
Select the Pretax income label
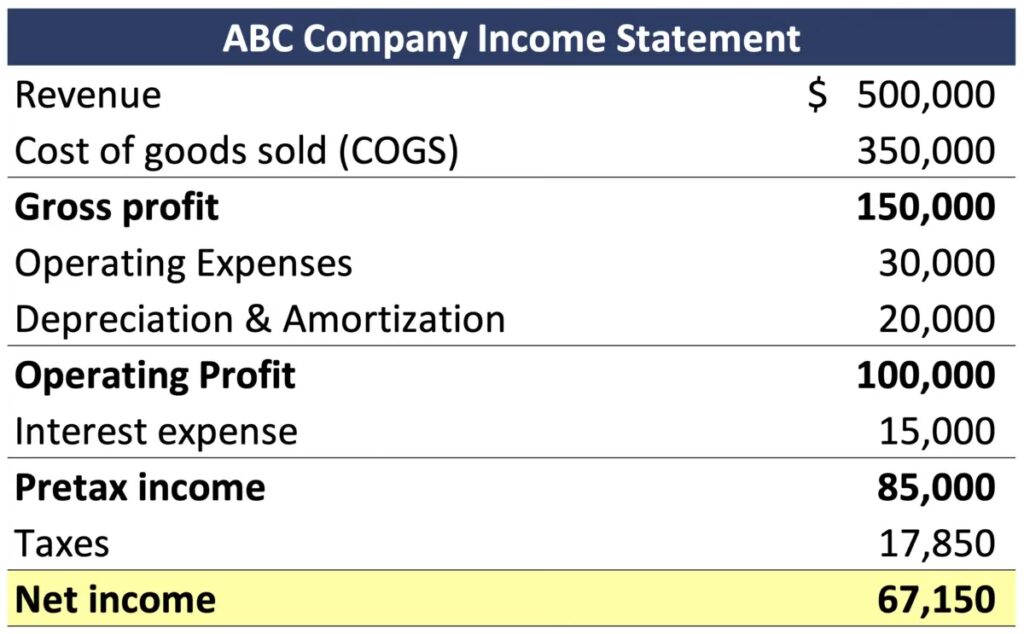pyautogui.click(x=140, y=488)
